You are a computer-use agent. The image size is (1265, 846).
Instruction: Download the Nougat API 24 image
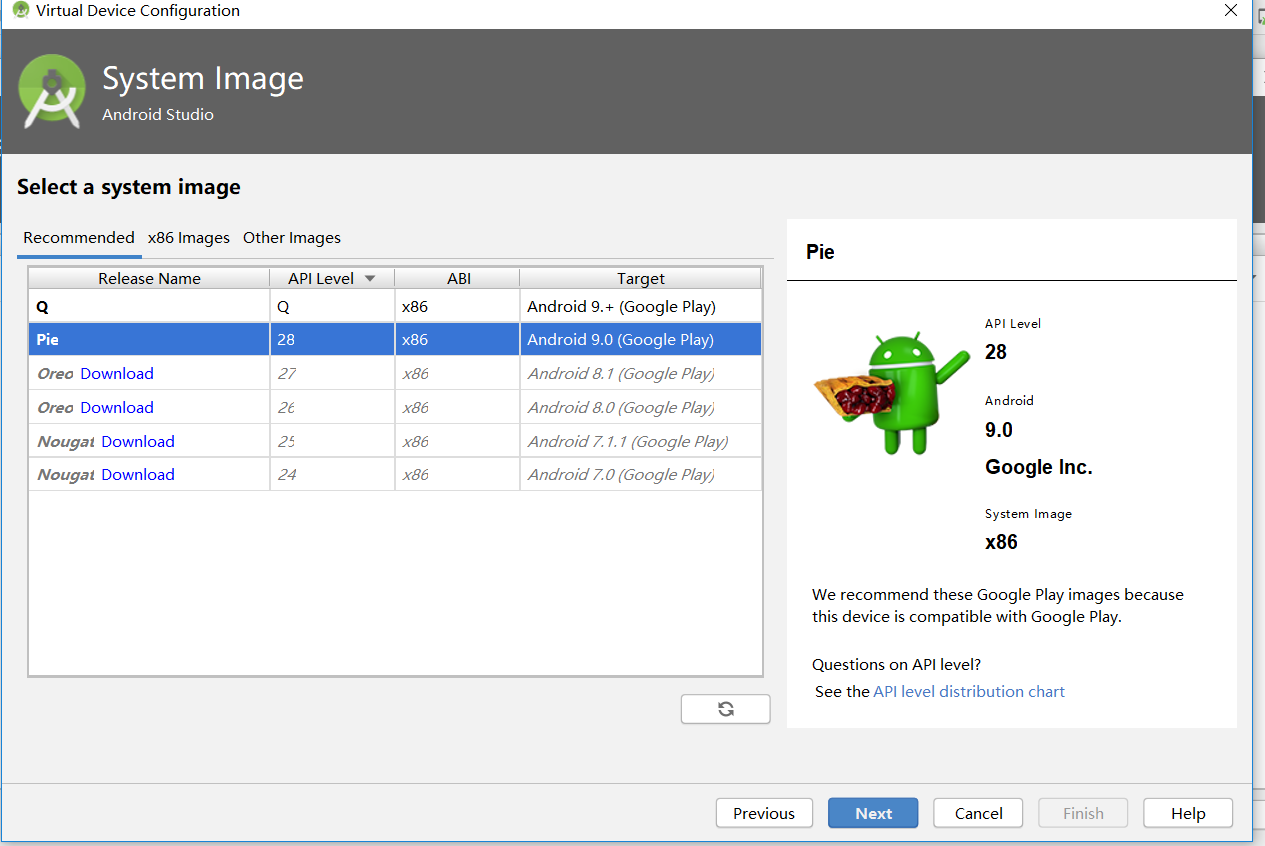pos(138,475)
